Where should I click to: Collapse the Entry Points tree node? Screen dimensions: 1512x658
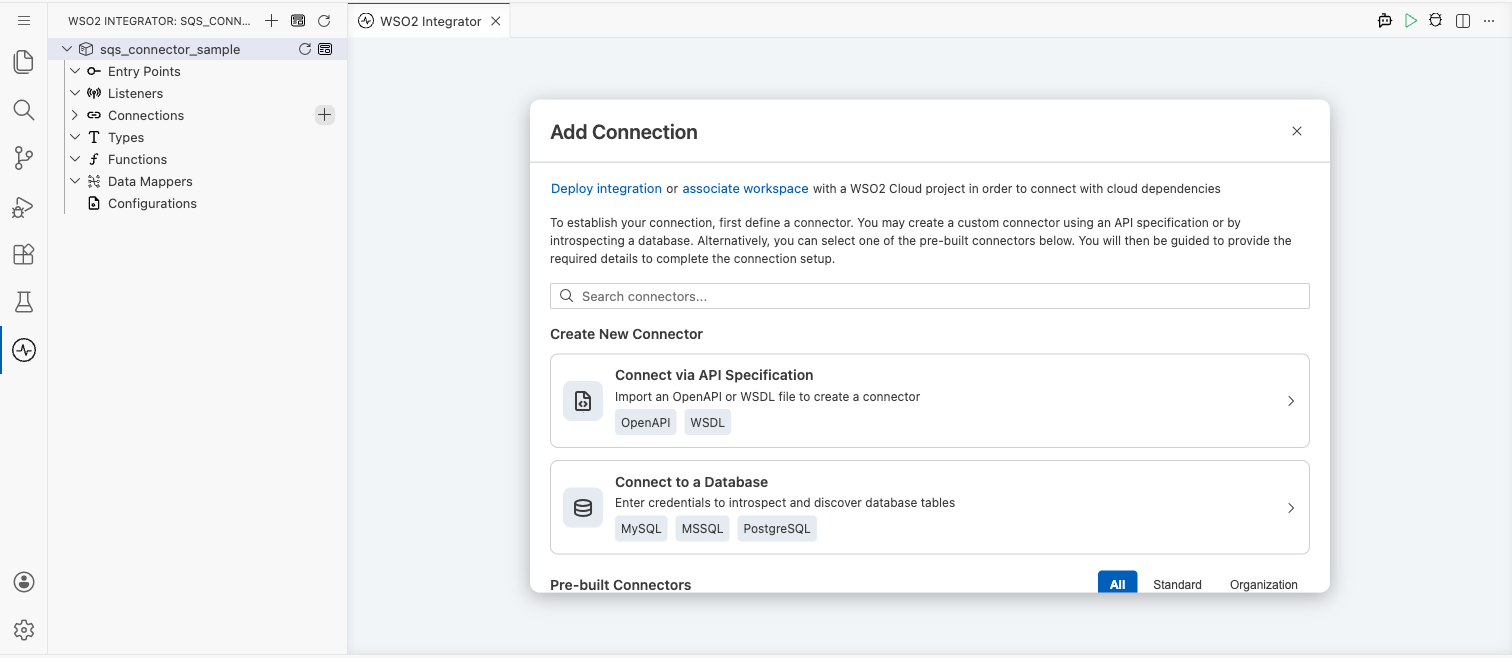(75, 71)
